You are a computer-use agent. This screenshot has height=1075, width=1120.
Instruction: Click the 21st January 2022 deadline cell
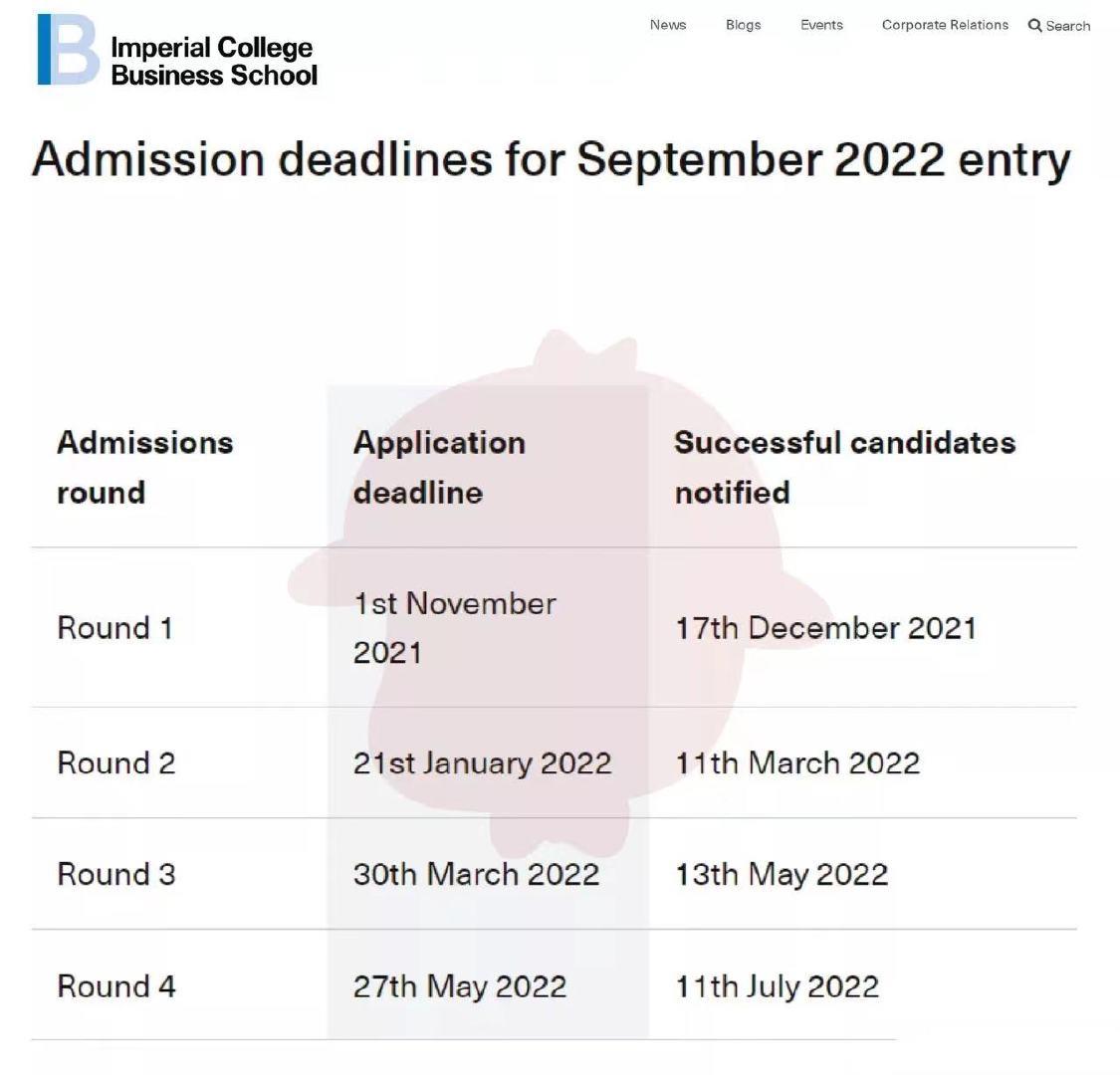coord(482,763)
